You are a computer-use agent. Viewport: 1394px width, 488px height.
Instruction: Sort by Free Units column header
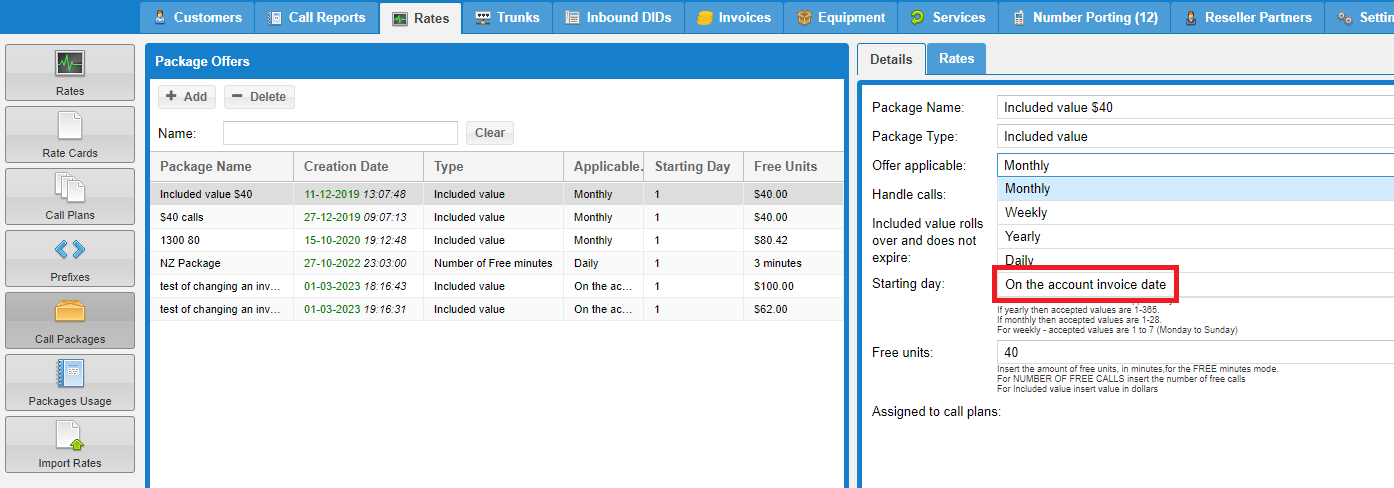(794, 167)
